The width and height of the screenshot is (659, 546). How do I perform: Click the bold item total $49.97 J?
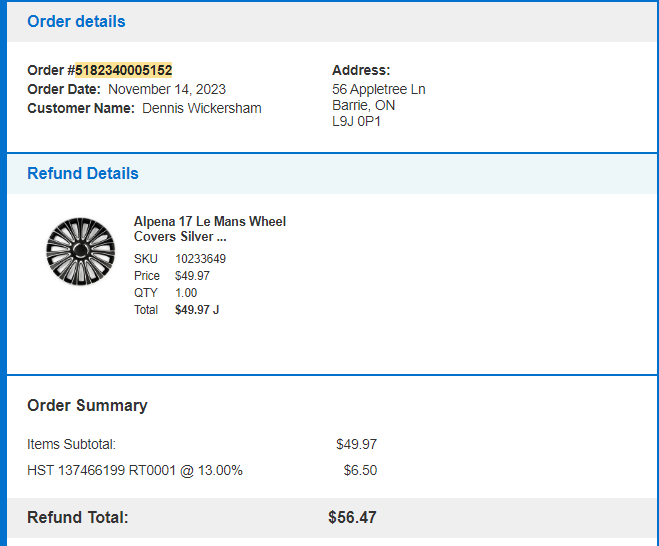[197, 310]
